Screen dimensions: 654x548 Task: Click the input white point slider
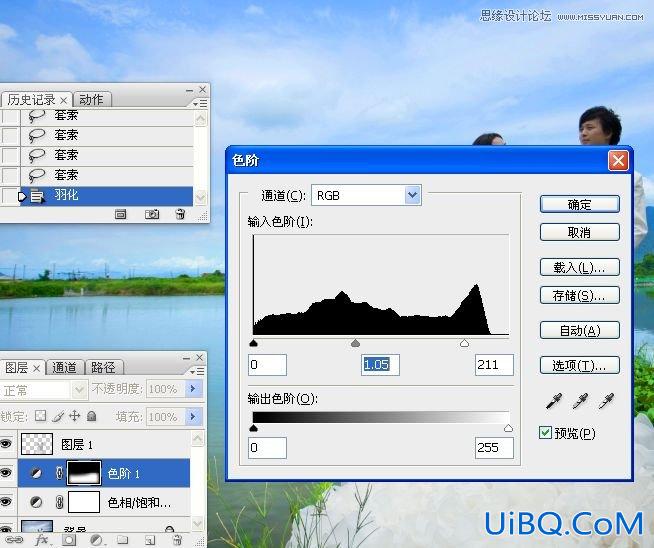pyautogui.click(x=464, y=343)
